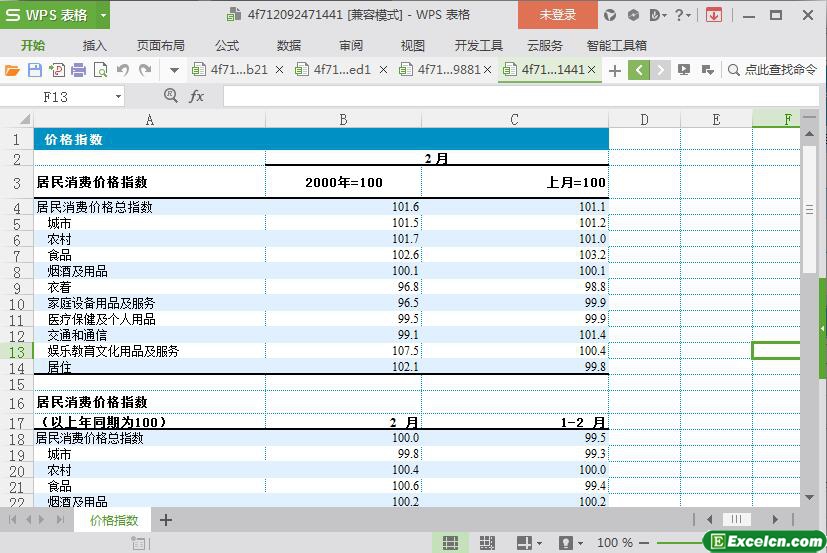Click the print icon in quick toolbar
Viewport: 827px width, 553px height.
coord(78,70)
